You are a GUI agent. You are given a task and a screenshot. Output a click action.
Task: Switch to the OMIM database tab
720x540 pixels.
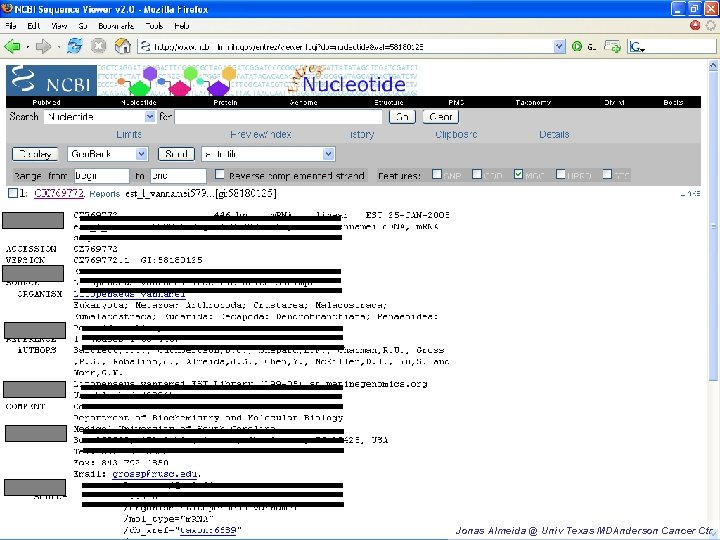[614, 102]
